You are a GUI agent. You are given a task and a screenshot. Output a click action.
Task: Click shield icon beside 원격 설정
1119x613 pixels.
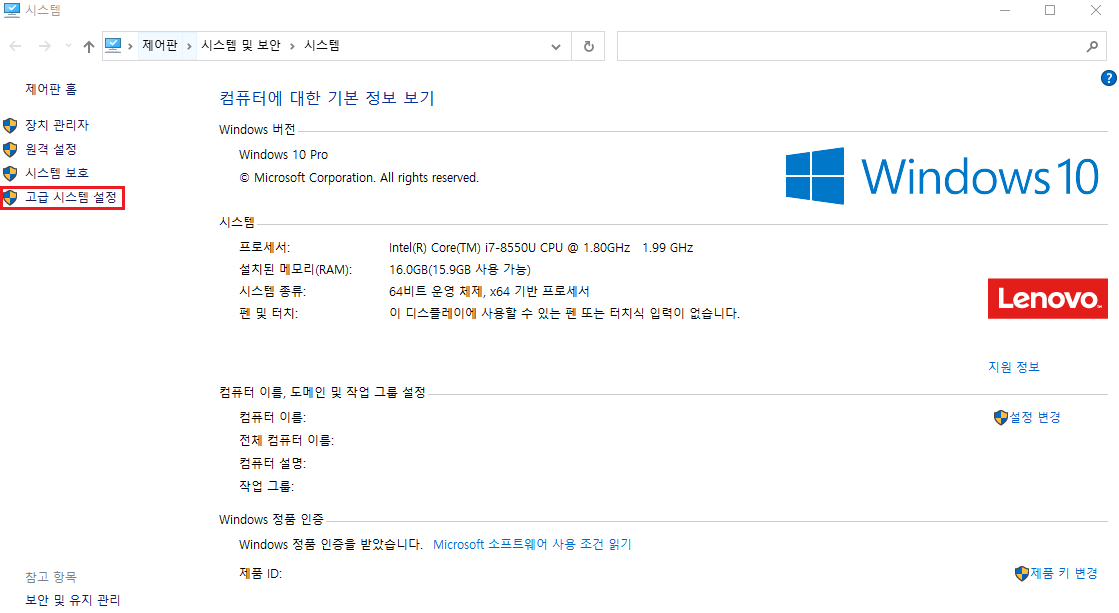pyautogui.click(x=10, y=149)
